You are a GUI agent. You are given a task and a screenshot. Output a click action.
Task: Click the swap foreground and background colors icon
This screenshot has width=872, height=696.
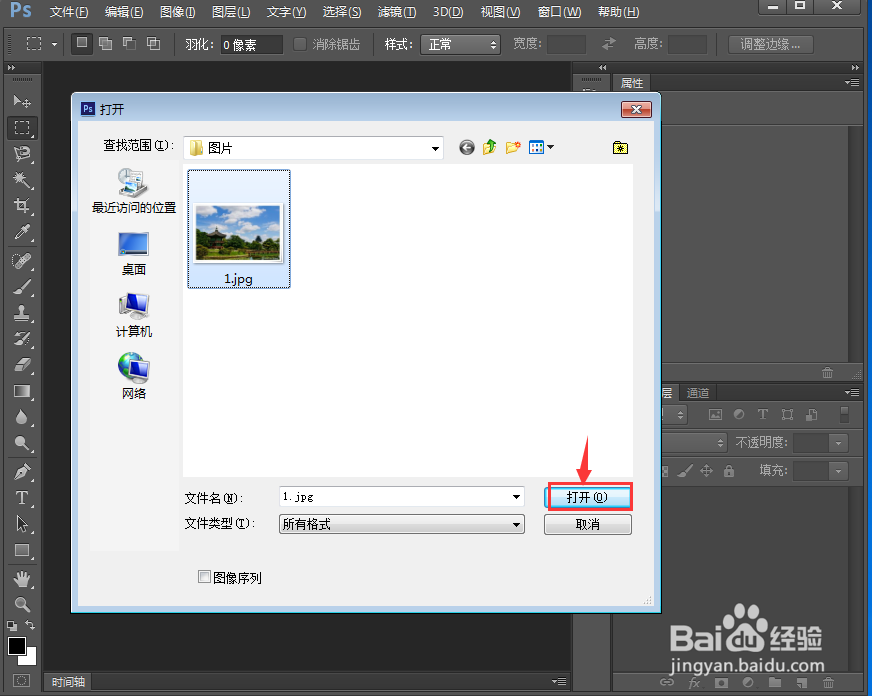[30, 625]
